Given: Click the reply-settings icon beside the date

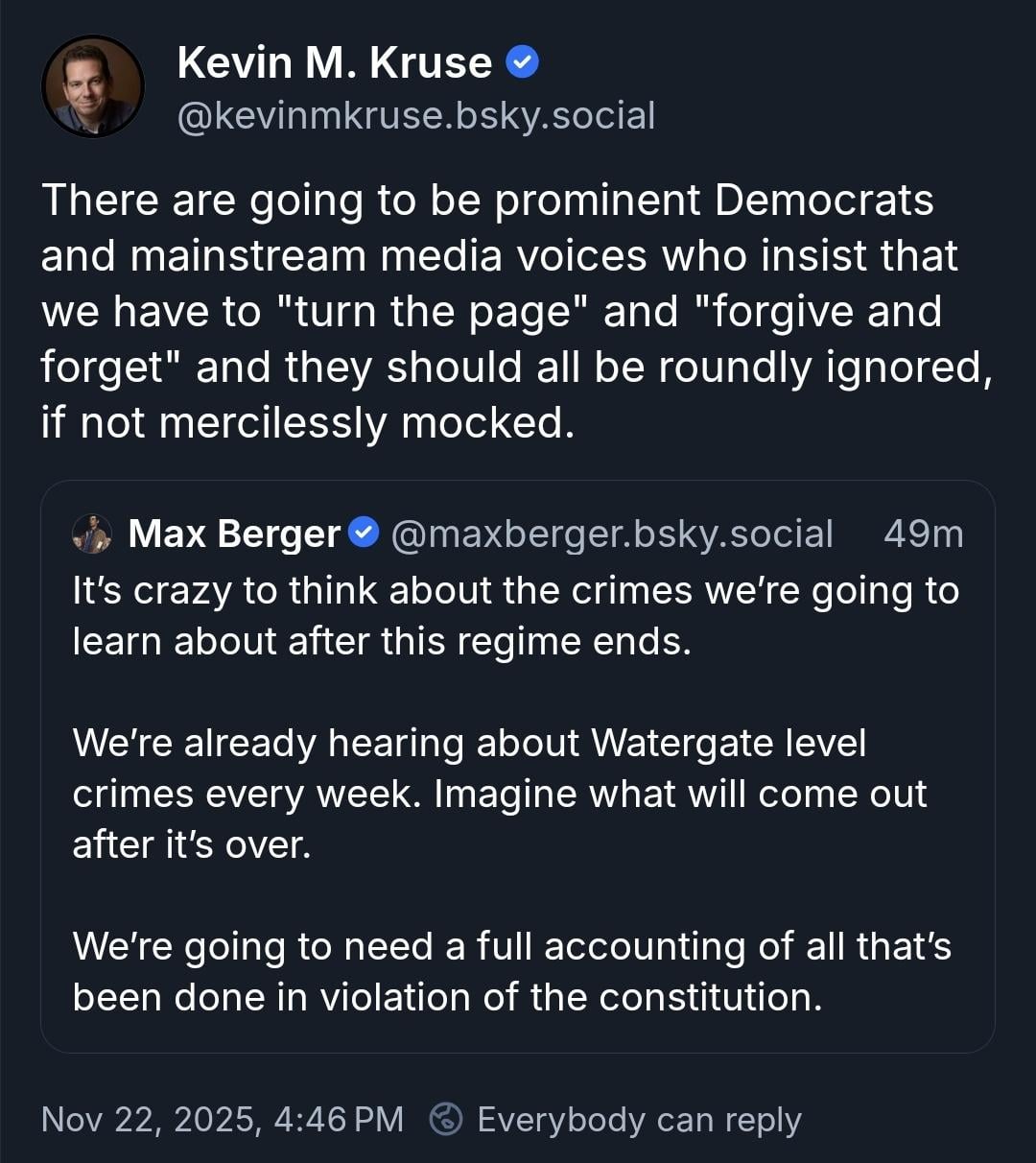Looking at the screenshot, I should pos(446,1119).
